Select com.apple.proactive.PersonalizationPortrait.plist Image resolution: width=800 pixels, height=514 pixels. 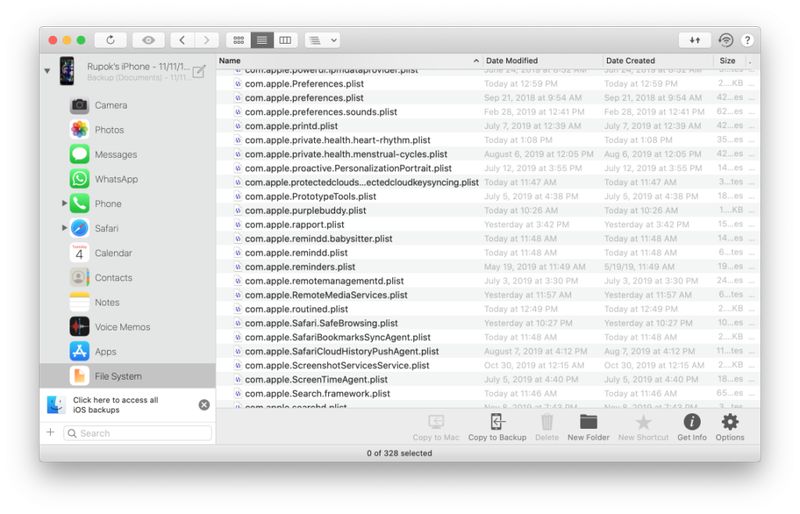[x=487, y=168]
